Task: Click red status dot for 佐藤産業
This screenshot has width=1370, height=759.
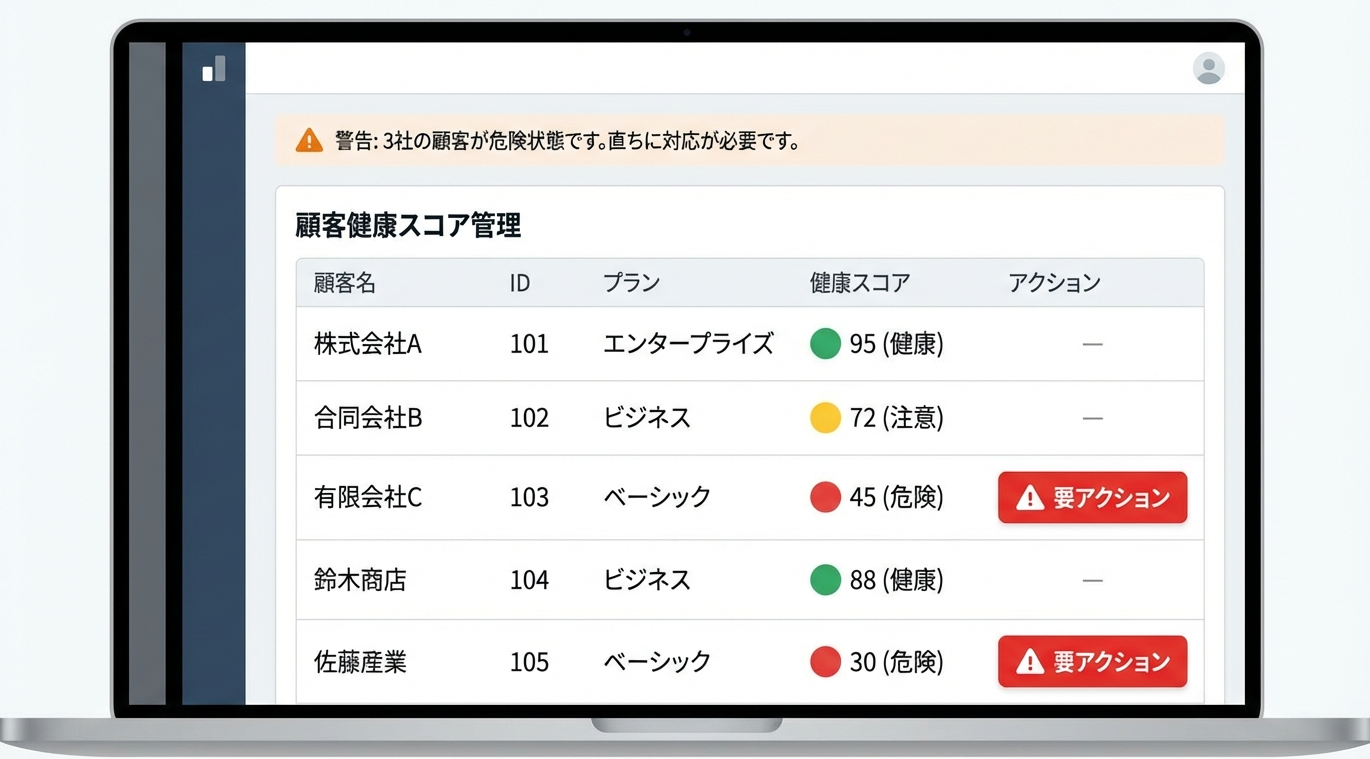Action: (x=825, y=662)
